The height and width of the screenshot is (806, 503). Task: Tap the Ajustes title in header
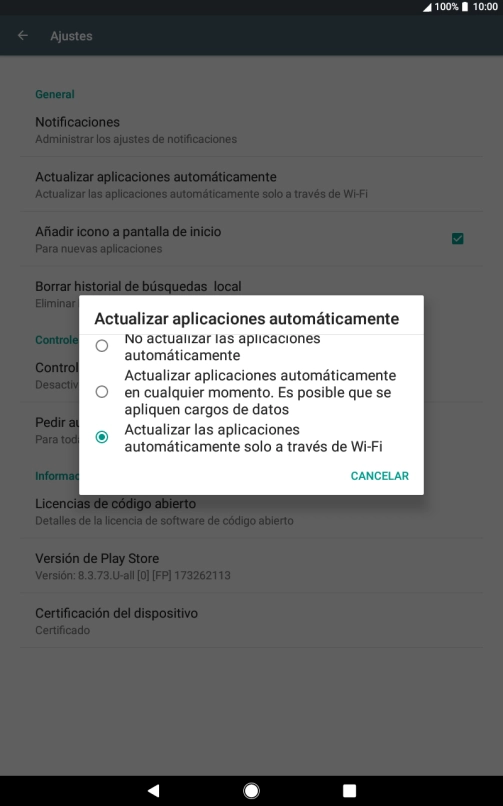click(x=71, y=36)
